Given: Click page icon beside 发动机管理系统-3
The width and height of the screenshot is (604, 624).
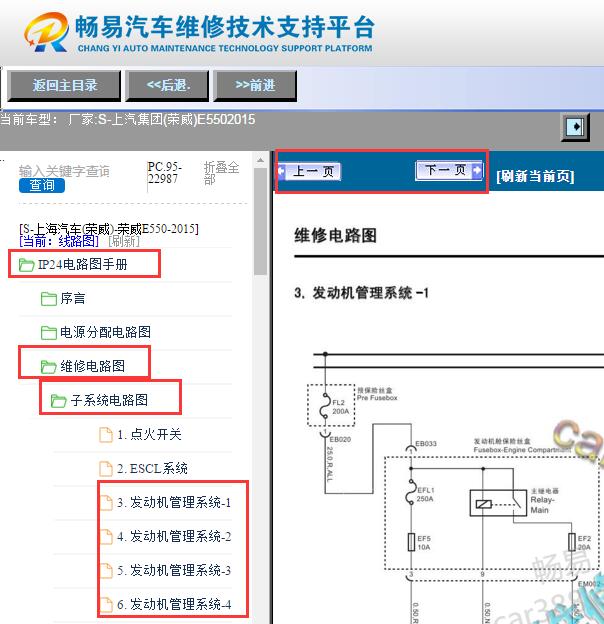Looking at the screenshot, I should click(105, 571).
